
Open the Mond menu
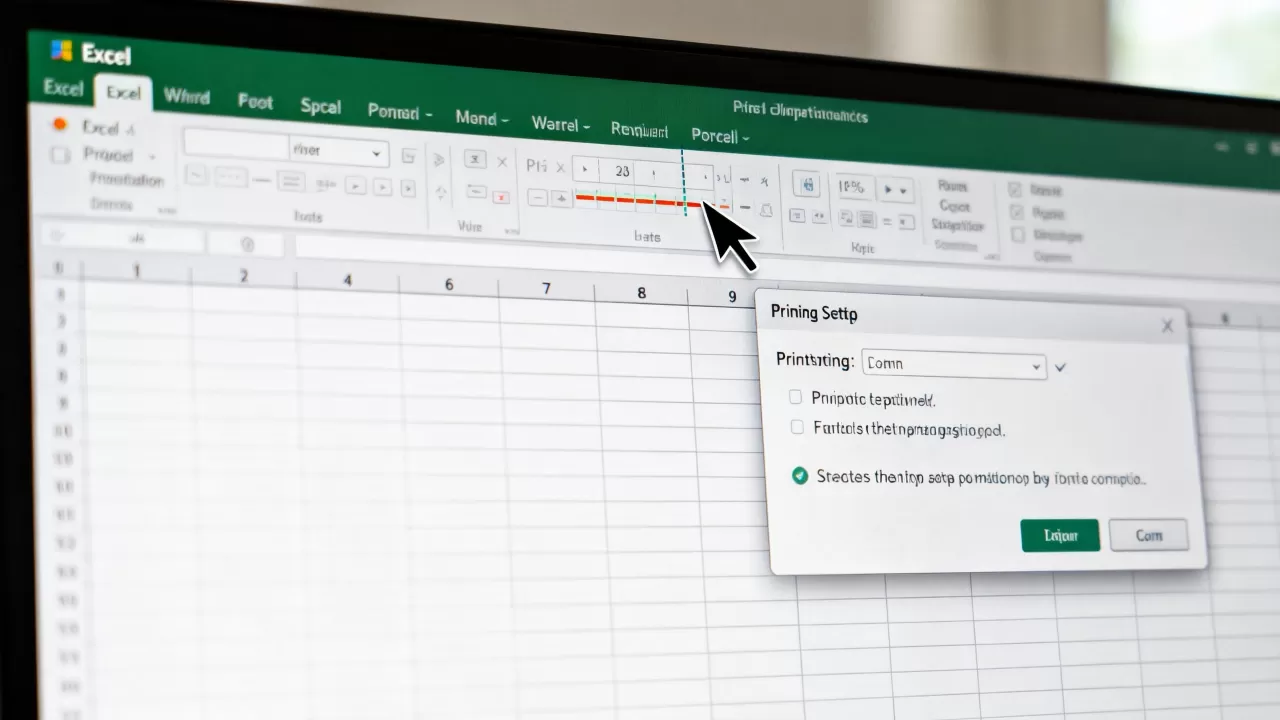[482, 118]
